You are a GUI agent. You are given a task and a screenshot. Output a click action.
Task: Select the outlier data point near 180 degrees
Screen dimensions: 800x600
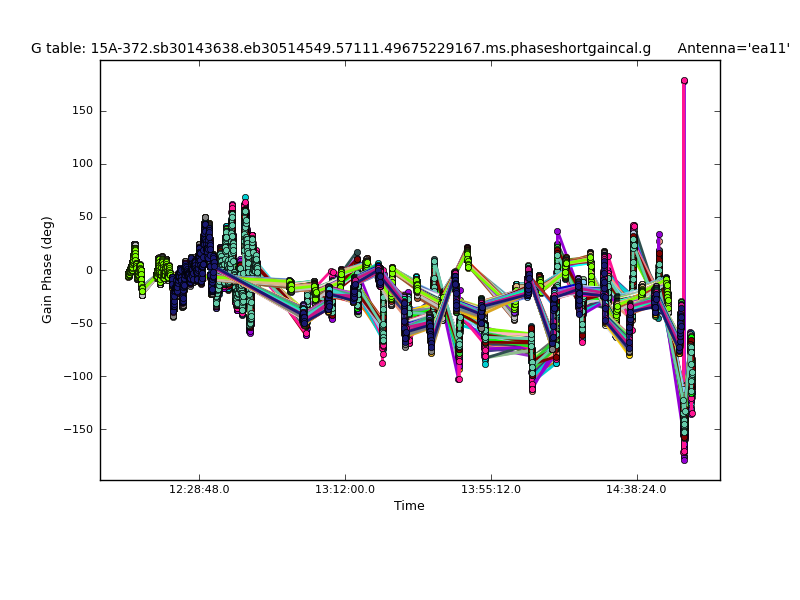tap(684, 81)
